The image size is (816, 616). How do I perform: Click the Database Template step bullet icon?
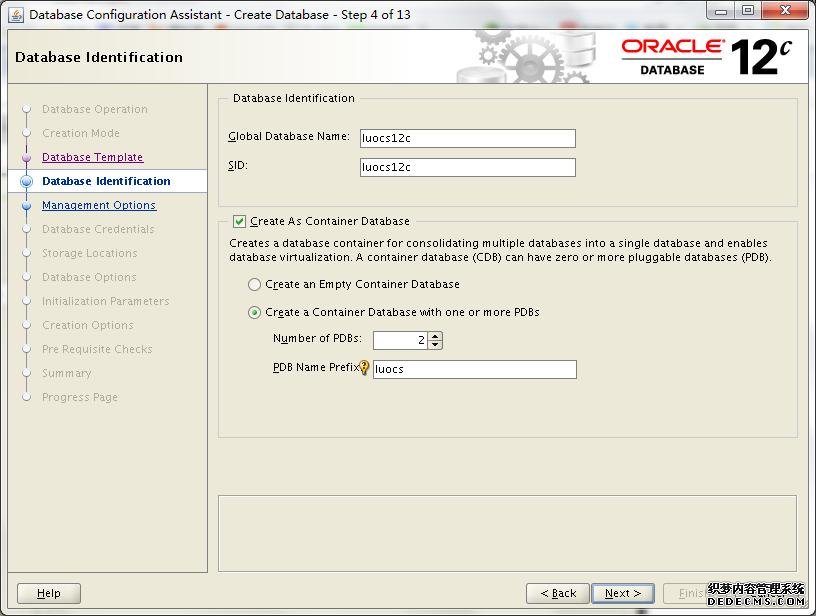[x=27, y=158]
